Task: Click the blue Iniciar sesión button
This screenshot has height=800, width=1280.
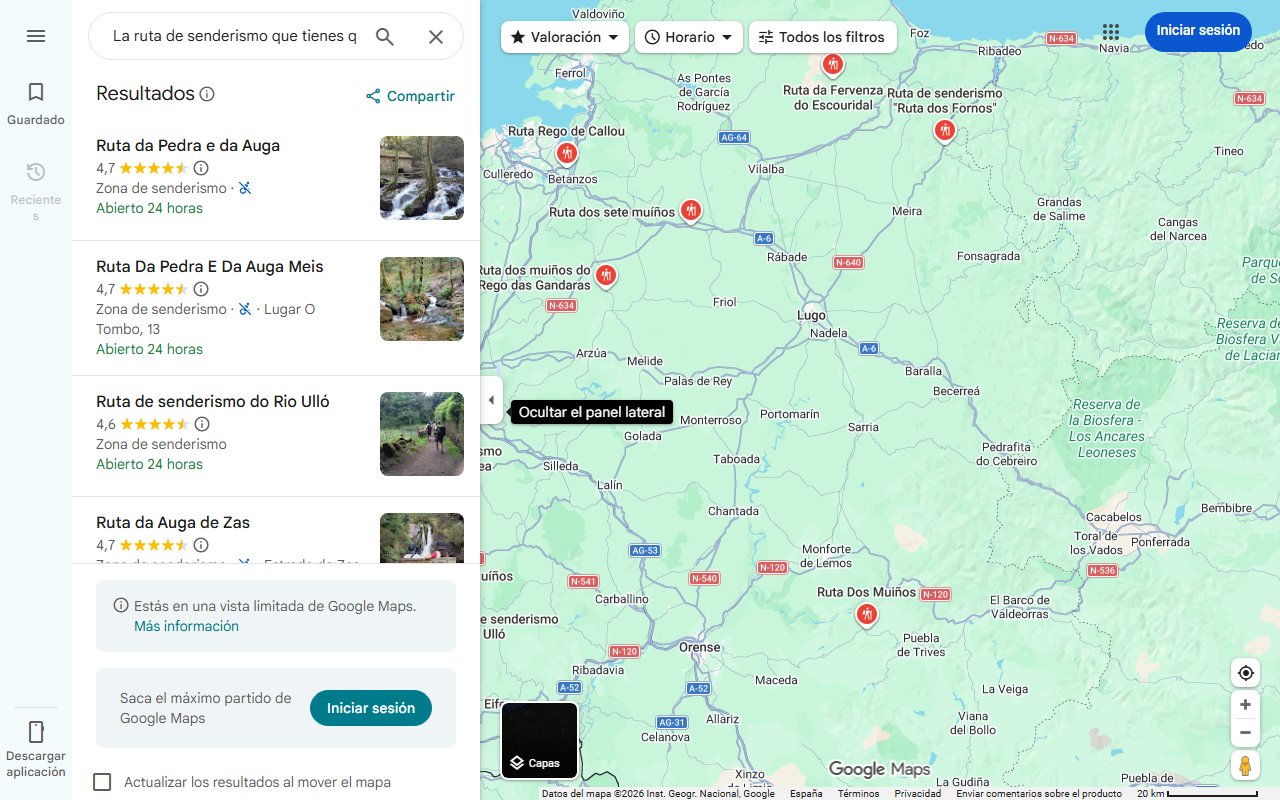Action: click(x=1198, y=31)
